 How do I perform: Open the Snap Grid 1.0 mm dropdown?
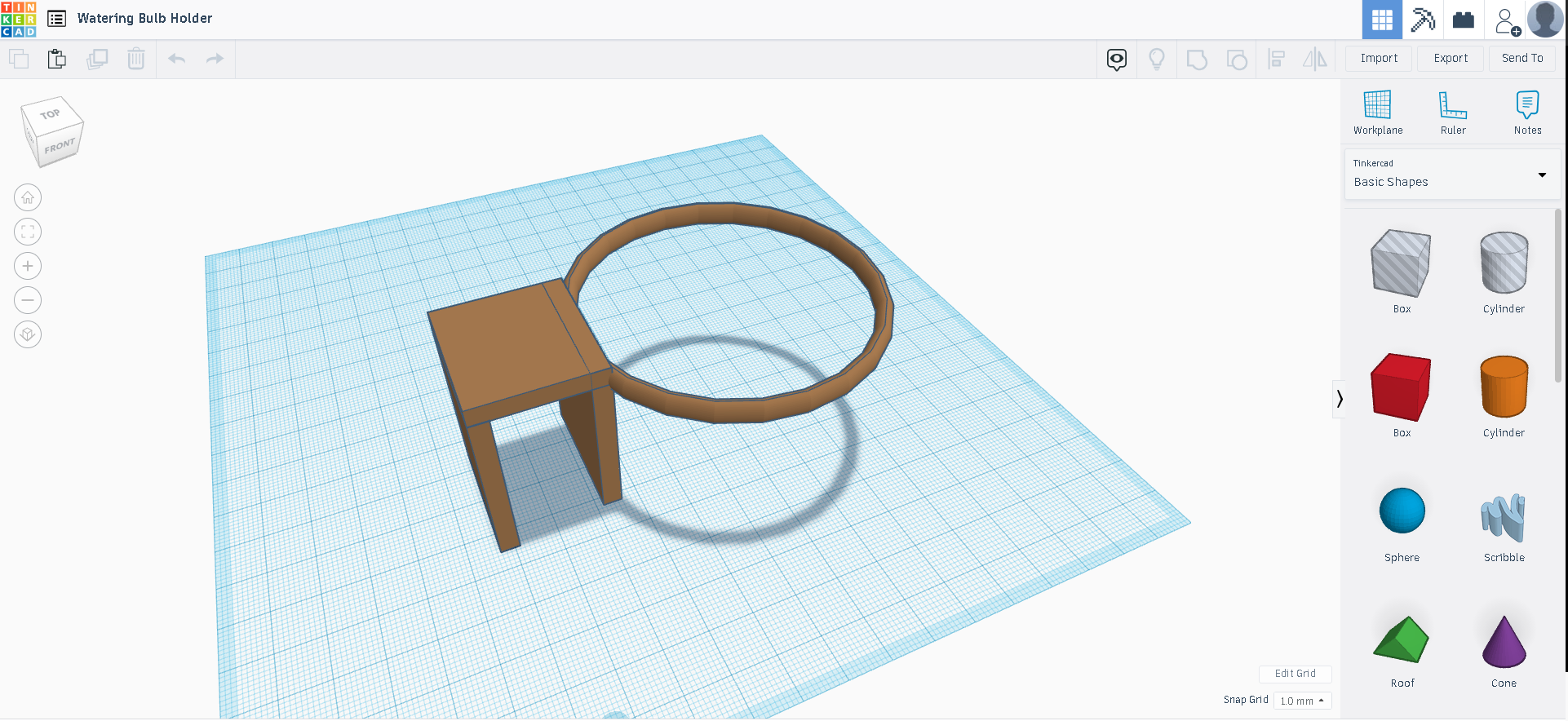(x=1302, y=701)
